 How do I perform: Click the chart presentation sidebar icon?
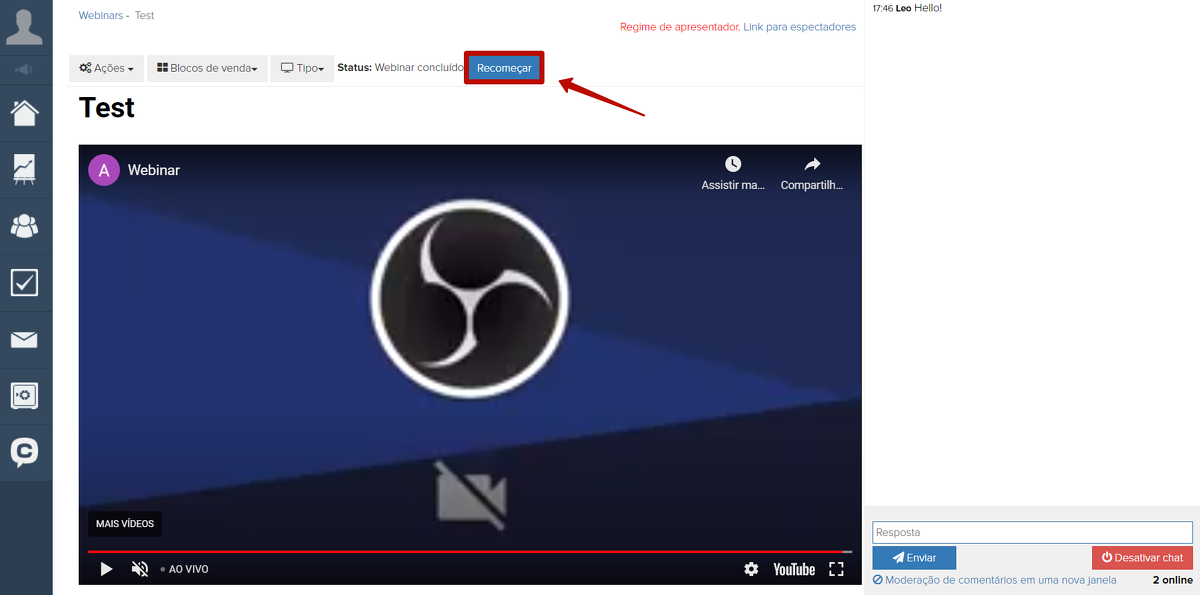click(24, 168)
